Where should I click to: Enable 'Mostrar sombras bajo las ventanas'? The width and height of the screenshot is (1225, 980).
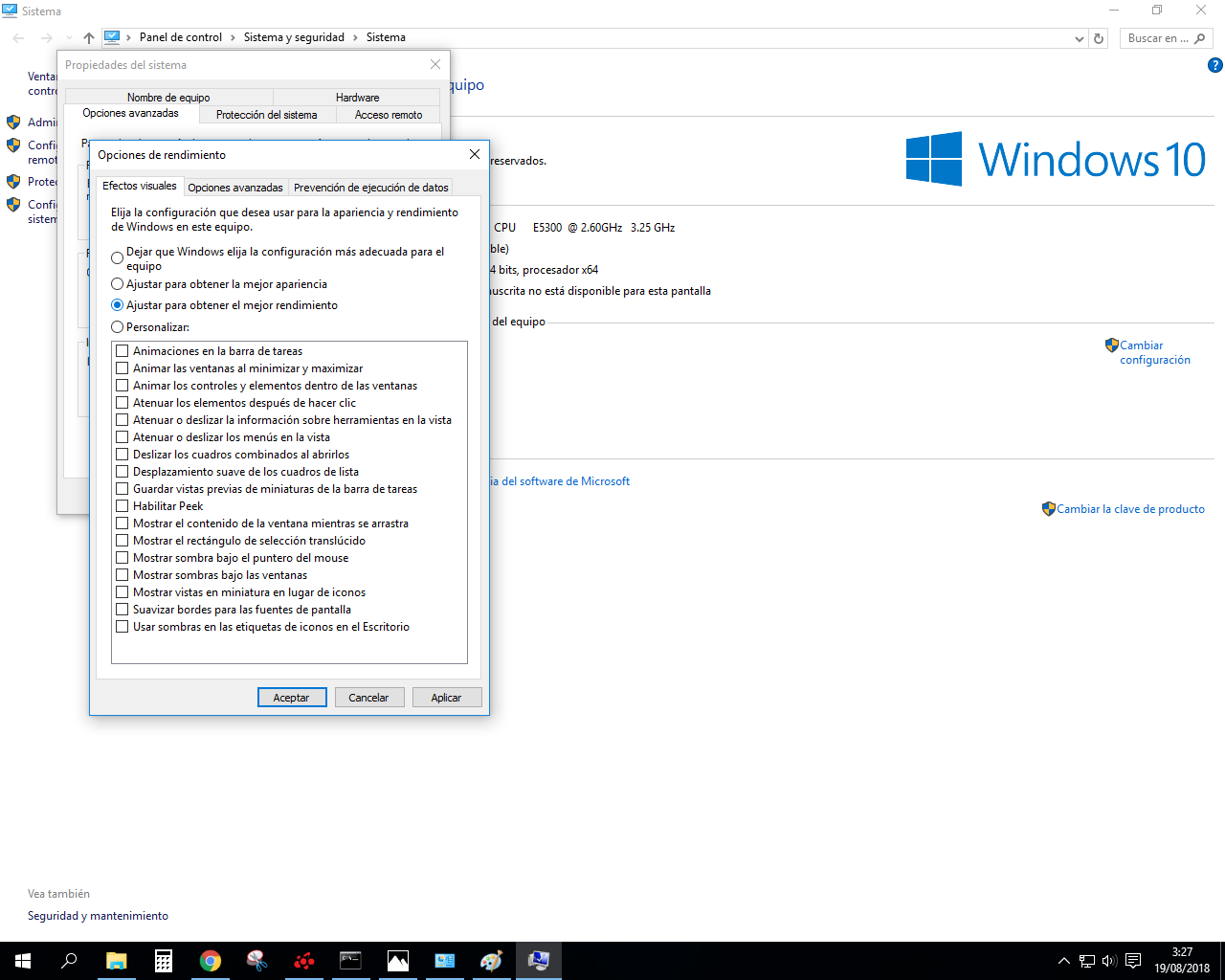[122, 575]
